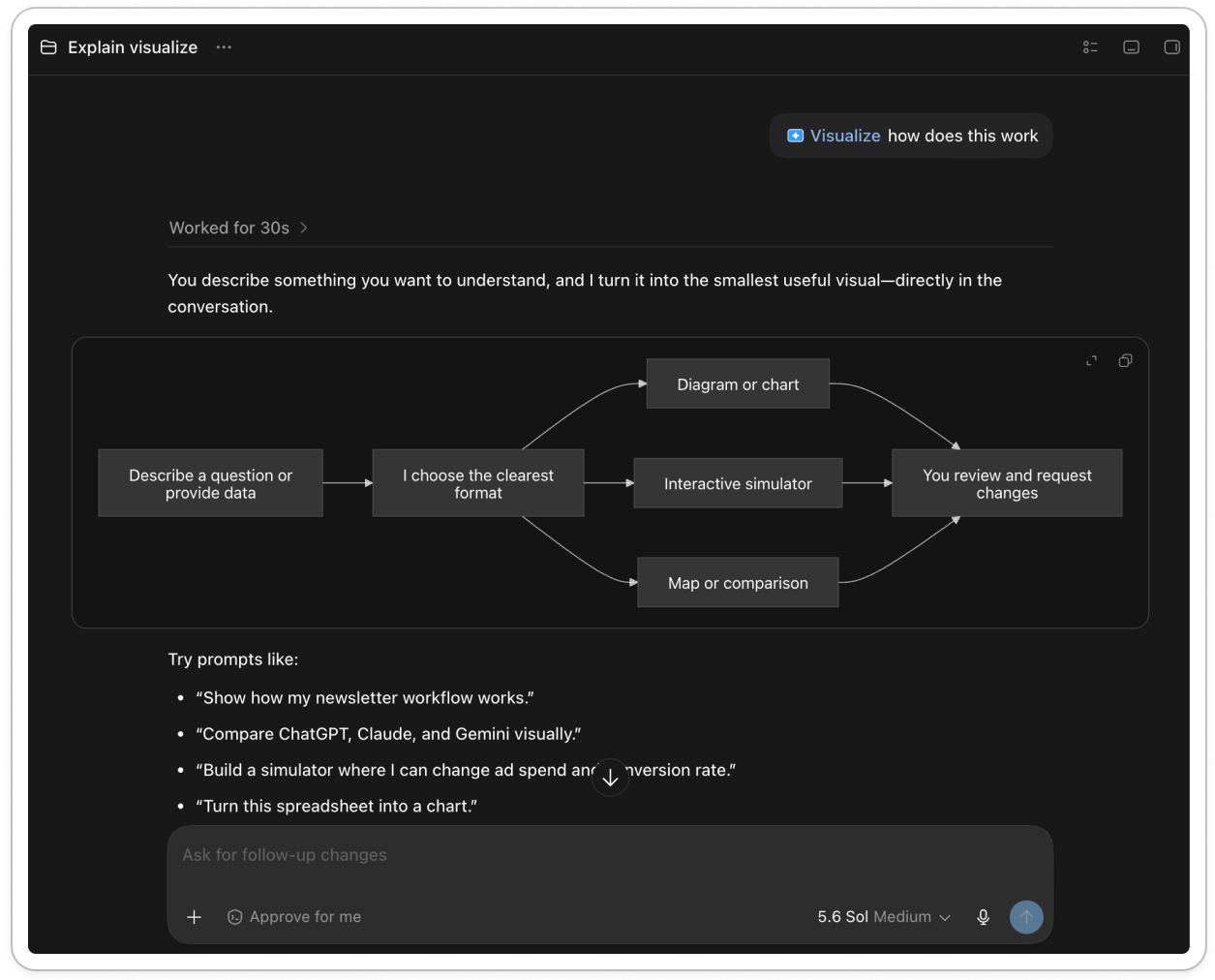Copy the diagram using the copy icon
1215x980 pixels.
tap(1125, 361)
